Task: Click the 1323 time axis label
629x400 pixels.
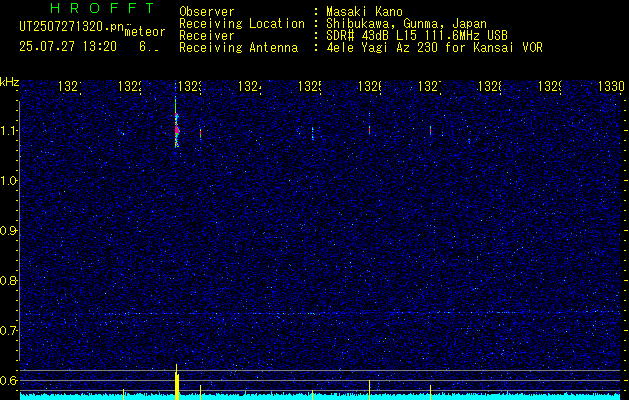Action: click(x=190, y=86)
